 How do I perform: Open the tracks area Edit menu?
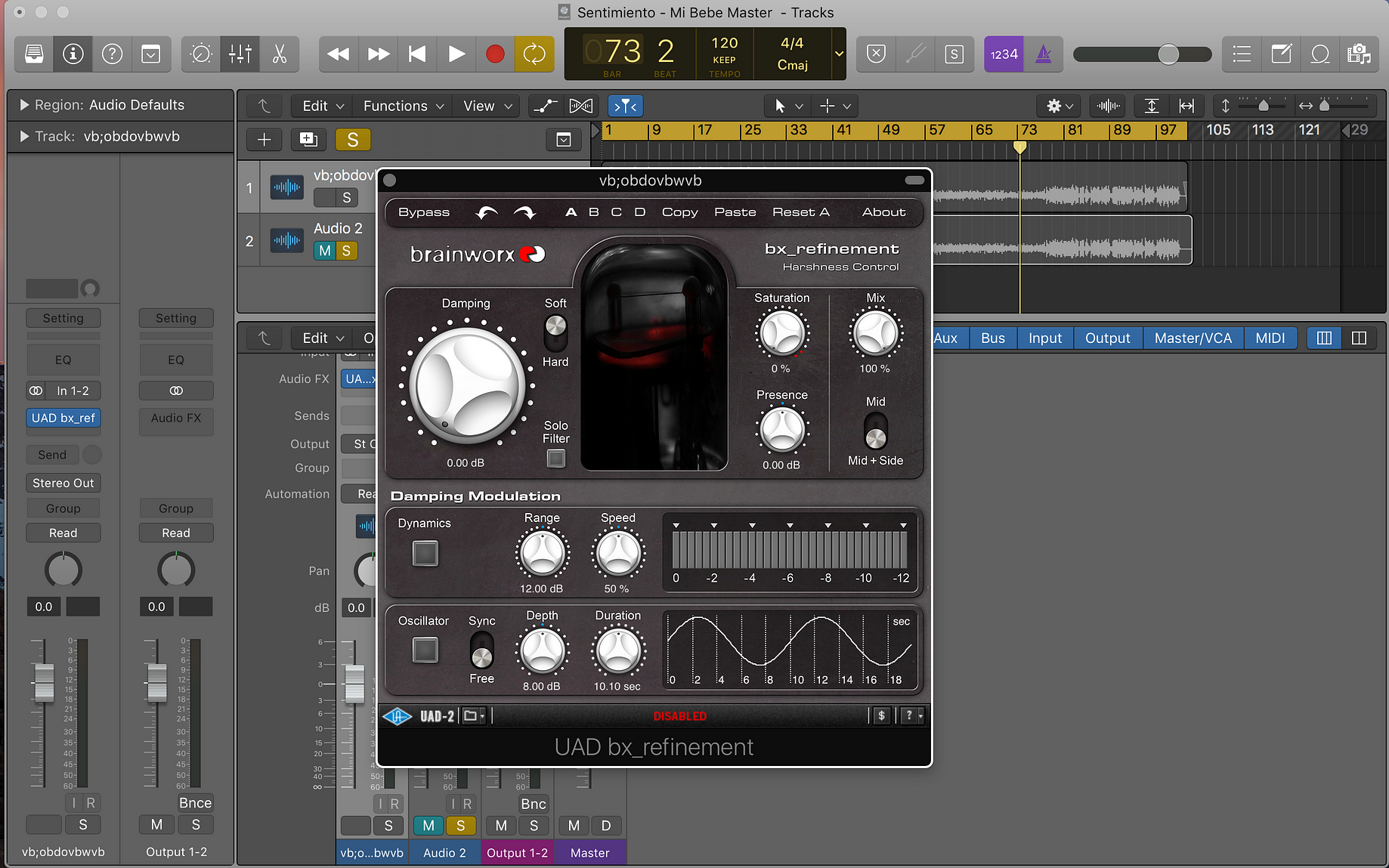click(323, 106)
